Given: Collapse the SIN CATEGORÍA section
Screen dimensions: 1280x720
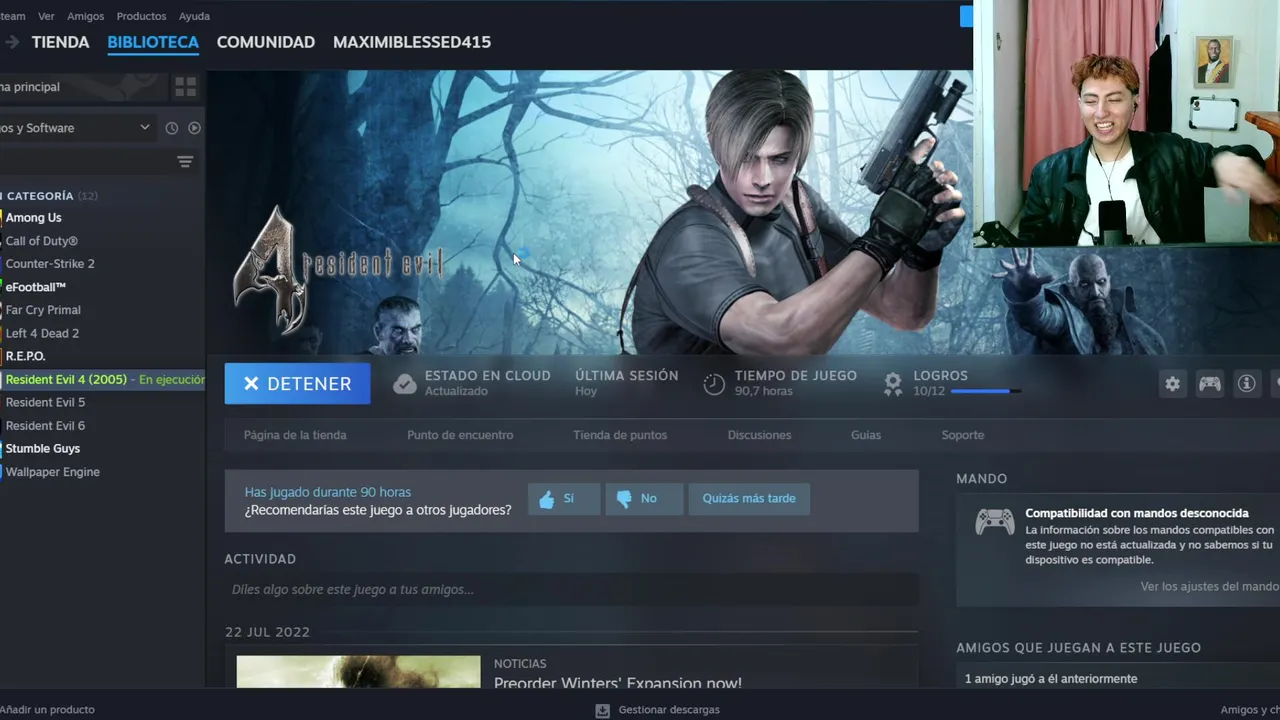Looking at the screenshot, I should [50, 196].
